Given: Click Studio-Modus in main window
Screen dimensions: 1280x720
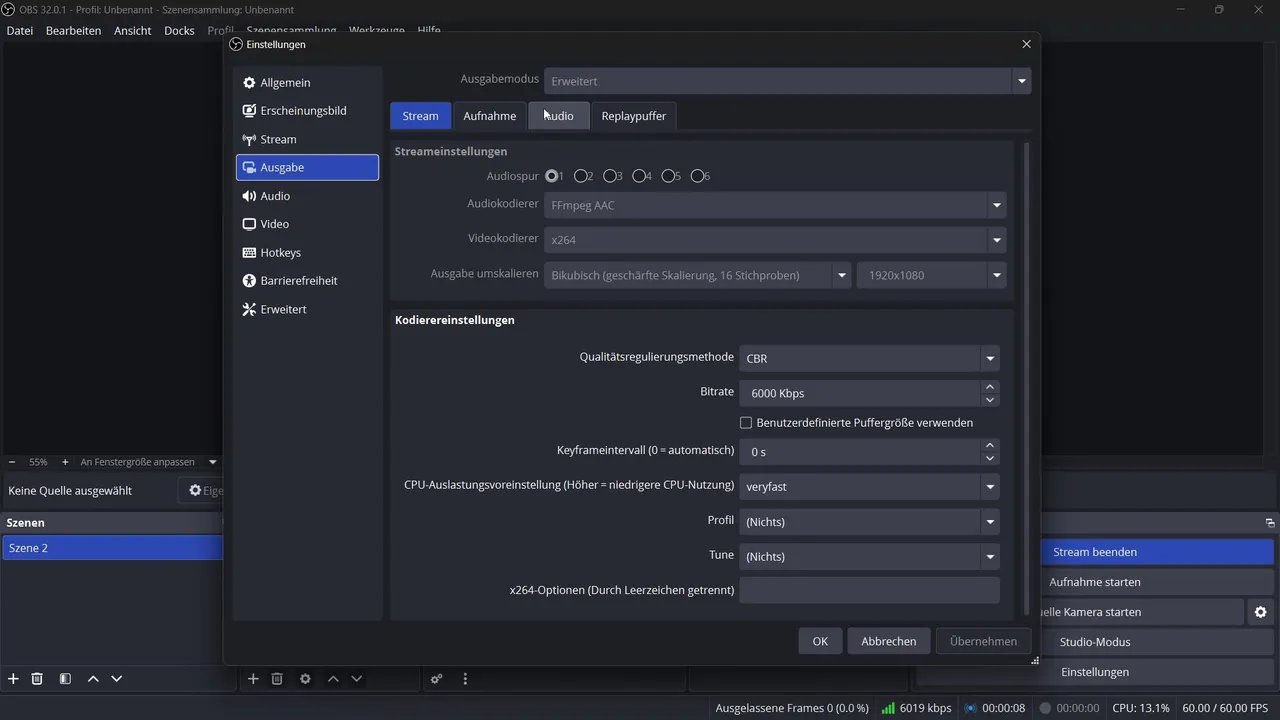Looking at the screenshot, I should coord(1095,642).
